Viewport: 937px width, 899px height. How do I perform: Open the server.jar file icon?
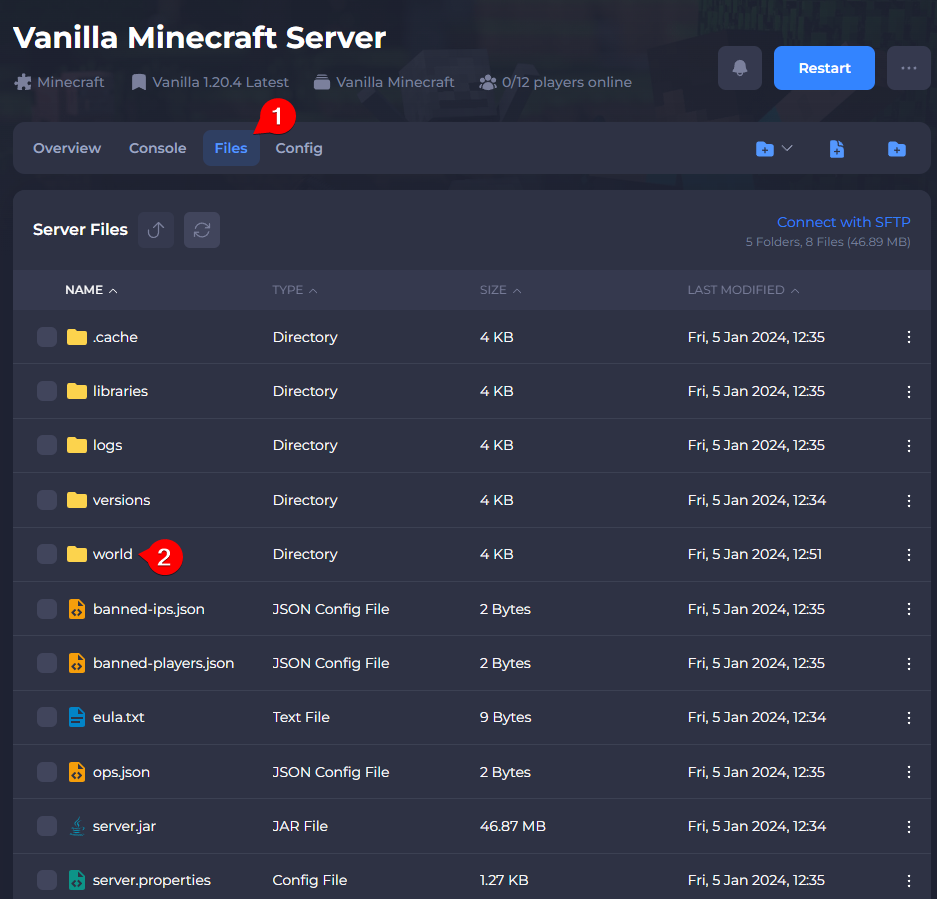coord(77,826)
